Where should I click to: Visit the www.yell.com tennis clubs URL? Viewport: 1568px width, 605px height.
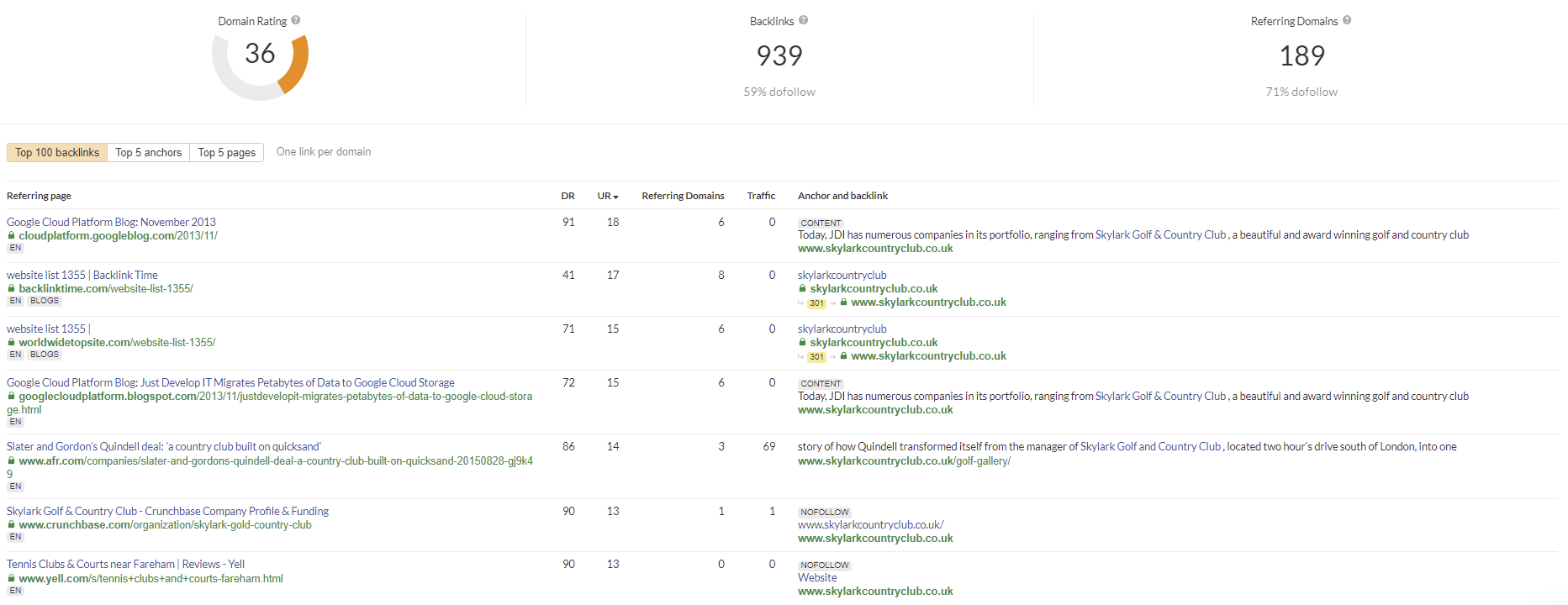click(150, 579)
